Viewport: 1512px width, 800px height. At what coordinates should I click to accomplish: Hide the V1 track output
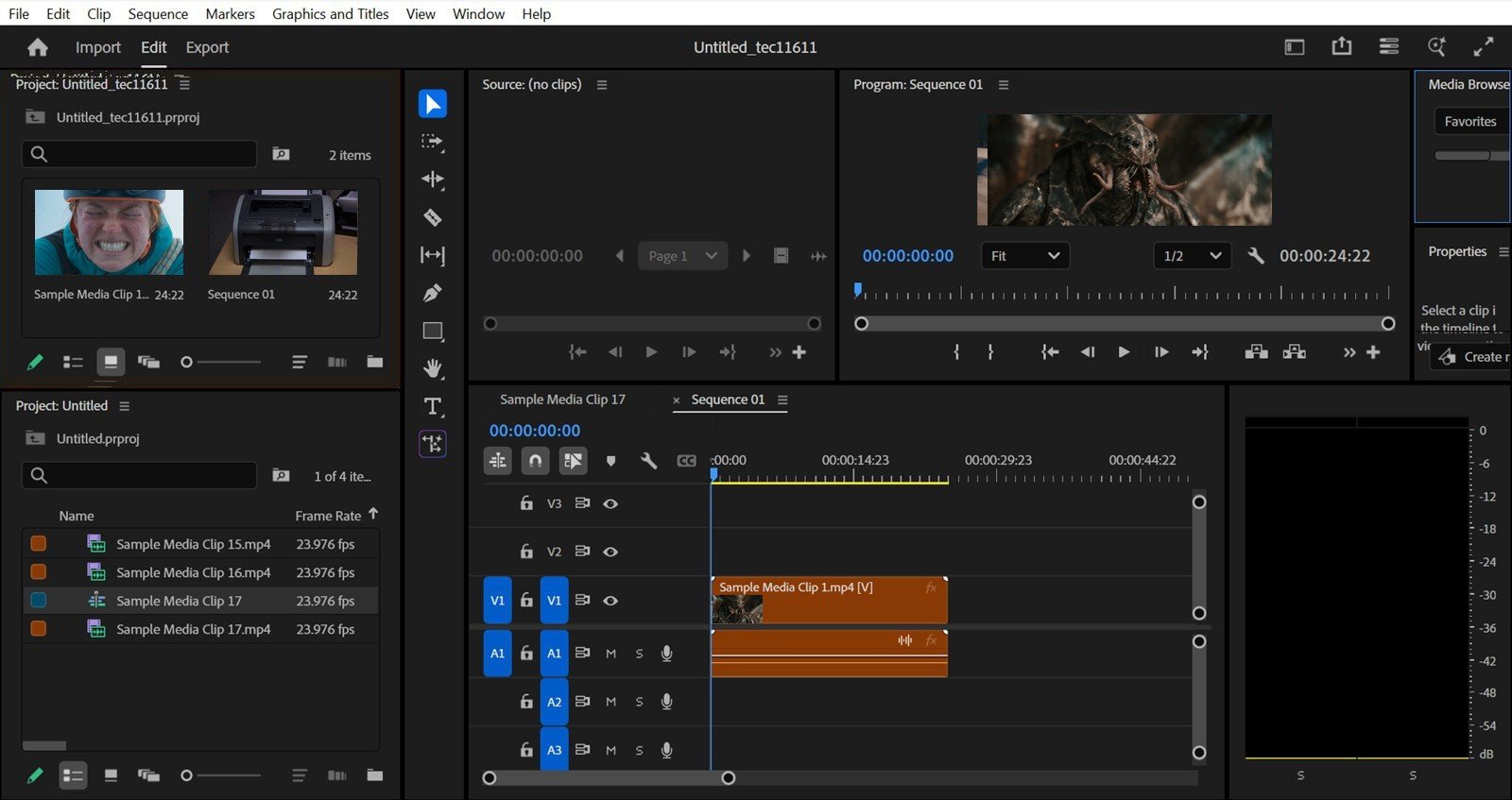pyautogui.click(x=610, y=601)
